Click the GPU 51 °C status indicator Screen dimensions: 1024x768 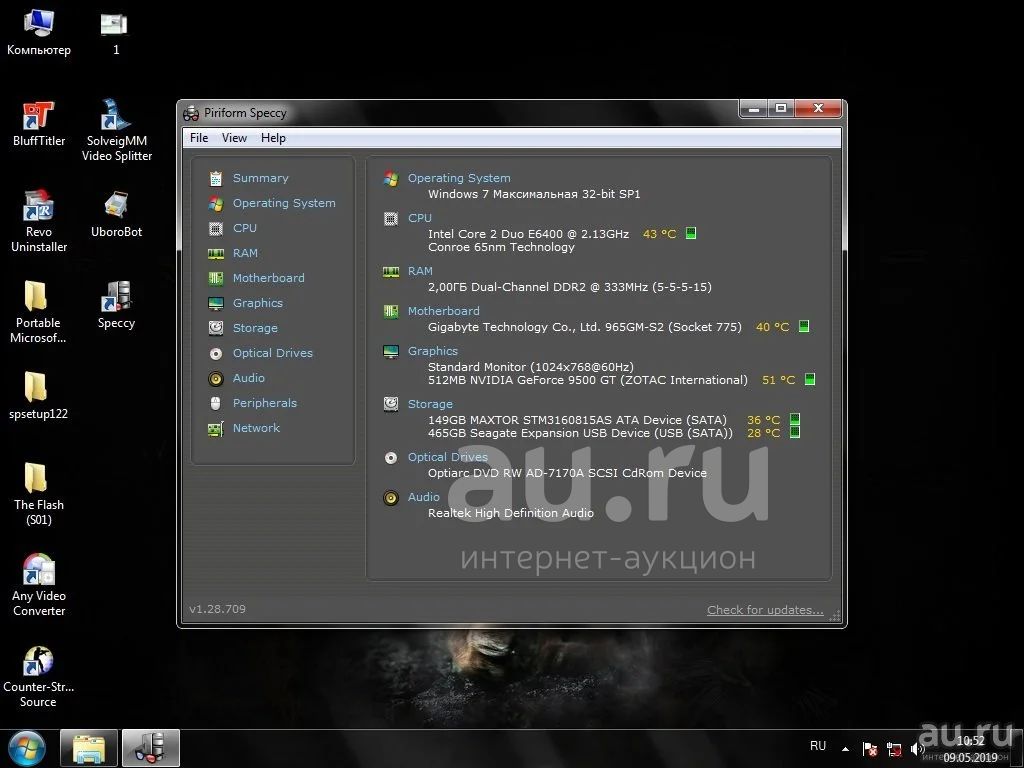(x=810, y=379)
